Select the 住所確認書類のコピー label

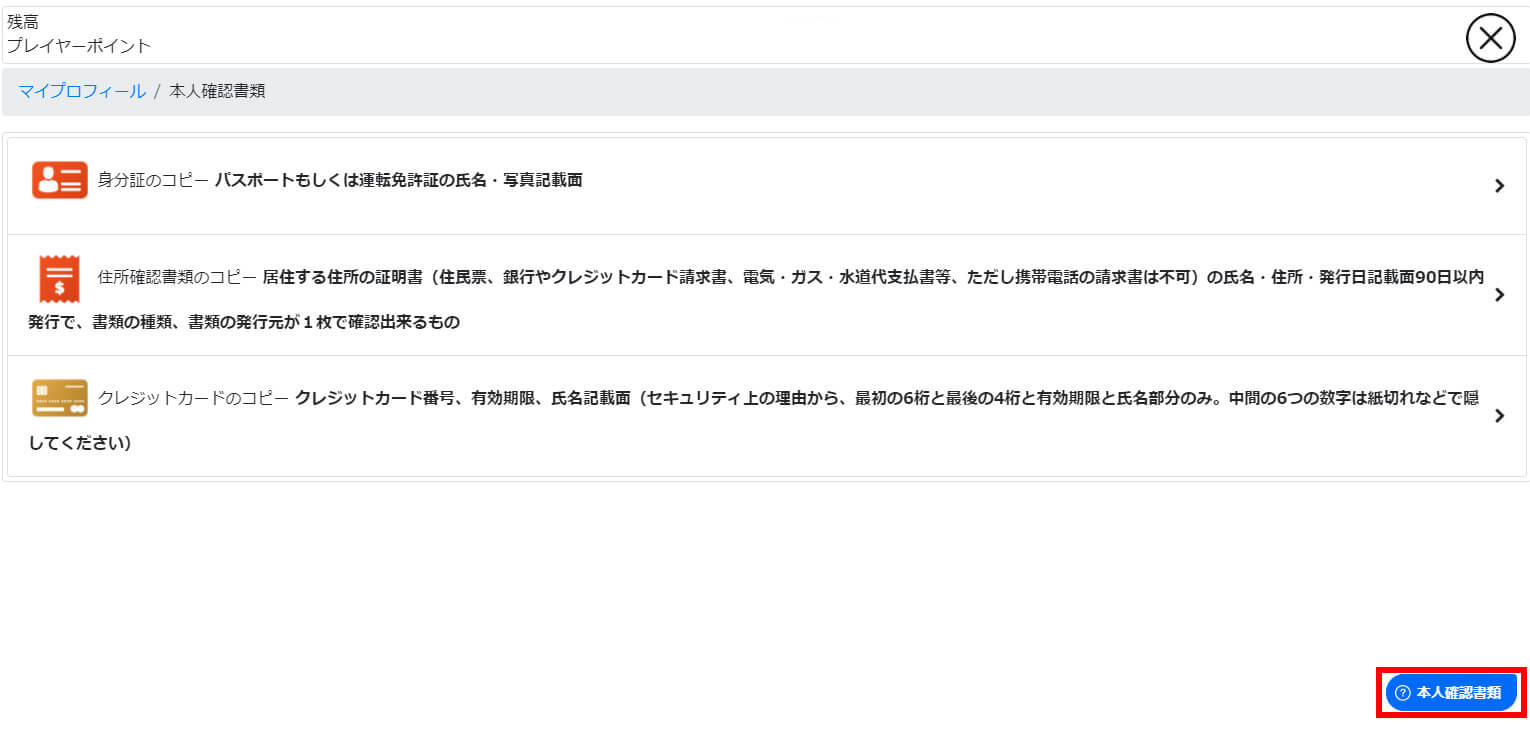tap(177, 277)
